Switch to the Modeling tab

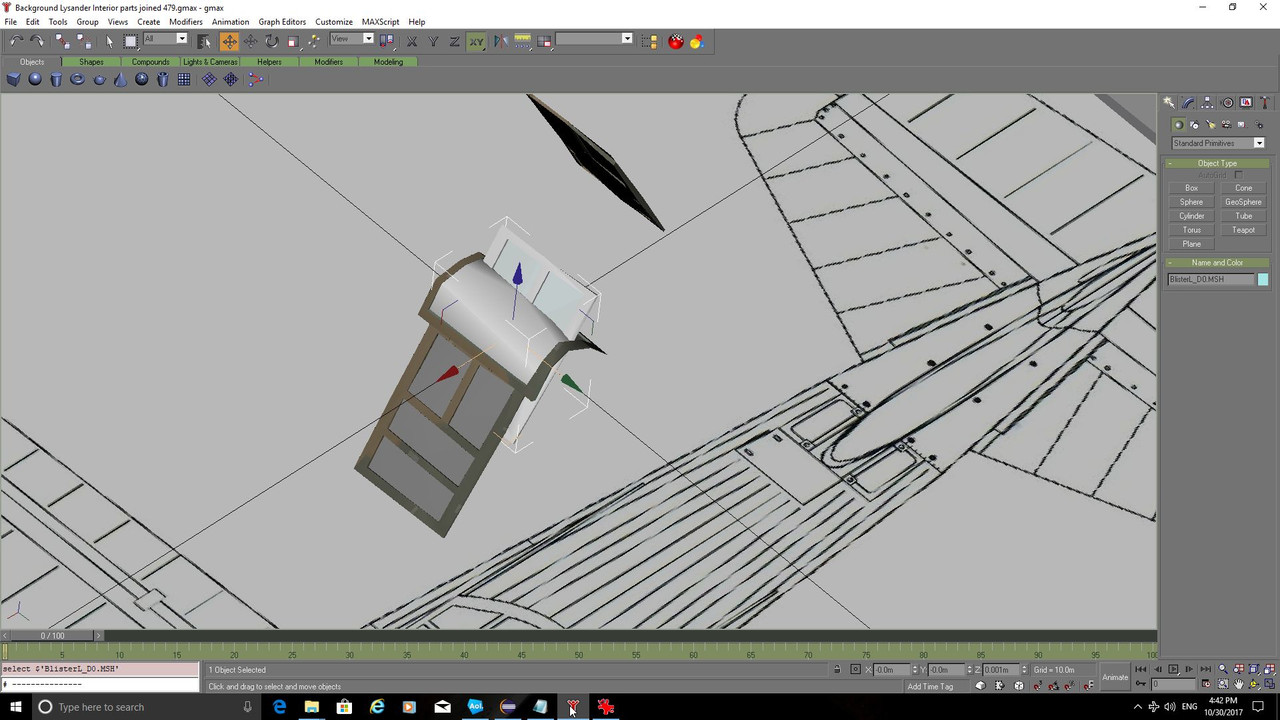pos(388,62)
